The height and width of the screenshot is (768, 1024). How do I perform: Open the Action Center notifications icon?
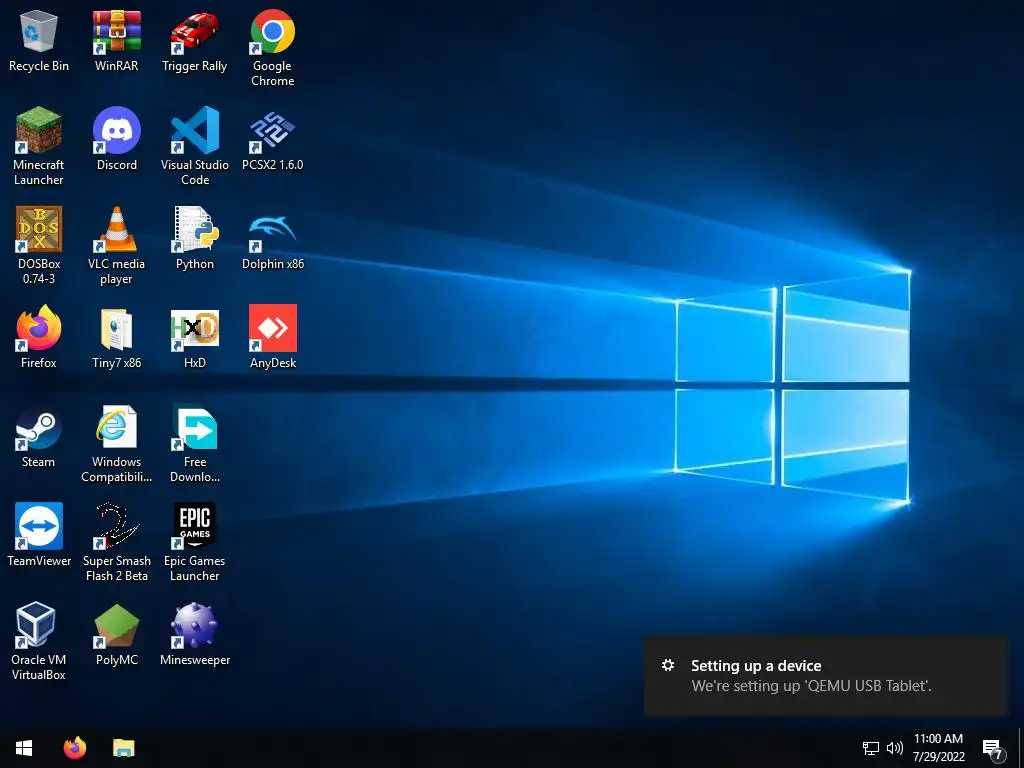coord(993,748)
